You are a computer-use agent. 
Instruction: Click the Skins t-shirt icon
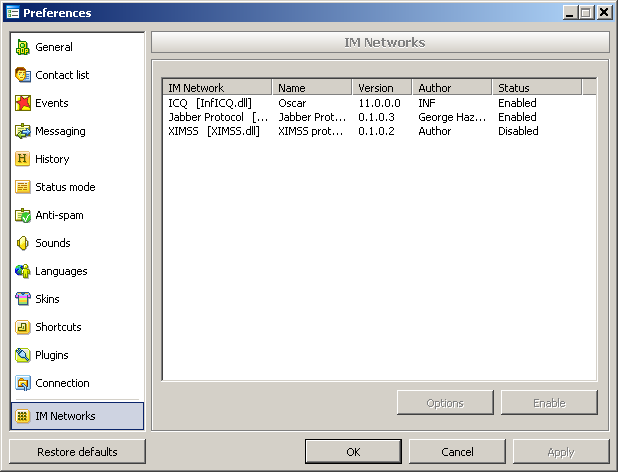pyautogui.click(x=22, y=299)
